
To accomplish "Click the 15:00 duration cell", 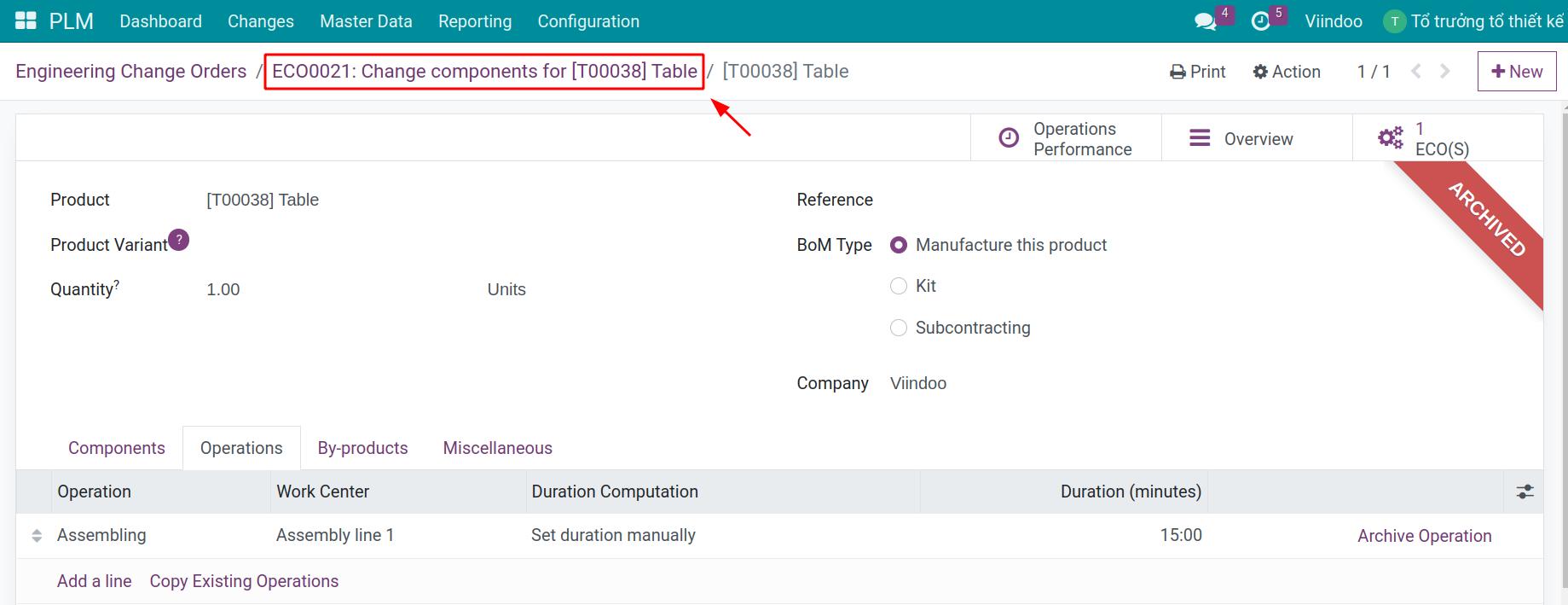I will [x=1064, y=536].
